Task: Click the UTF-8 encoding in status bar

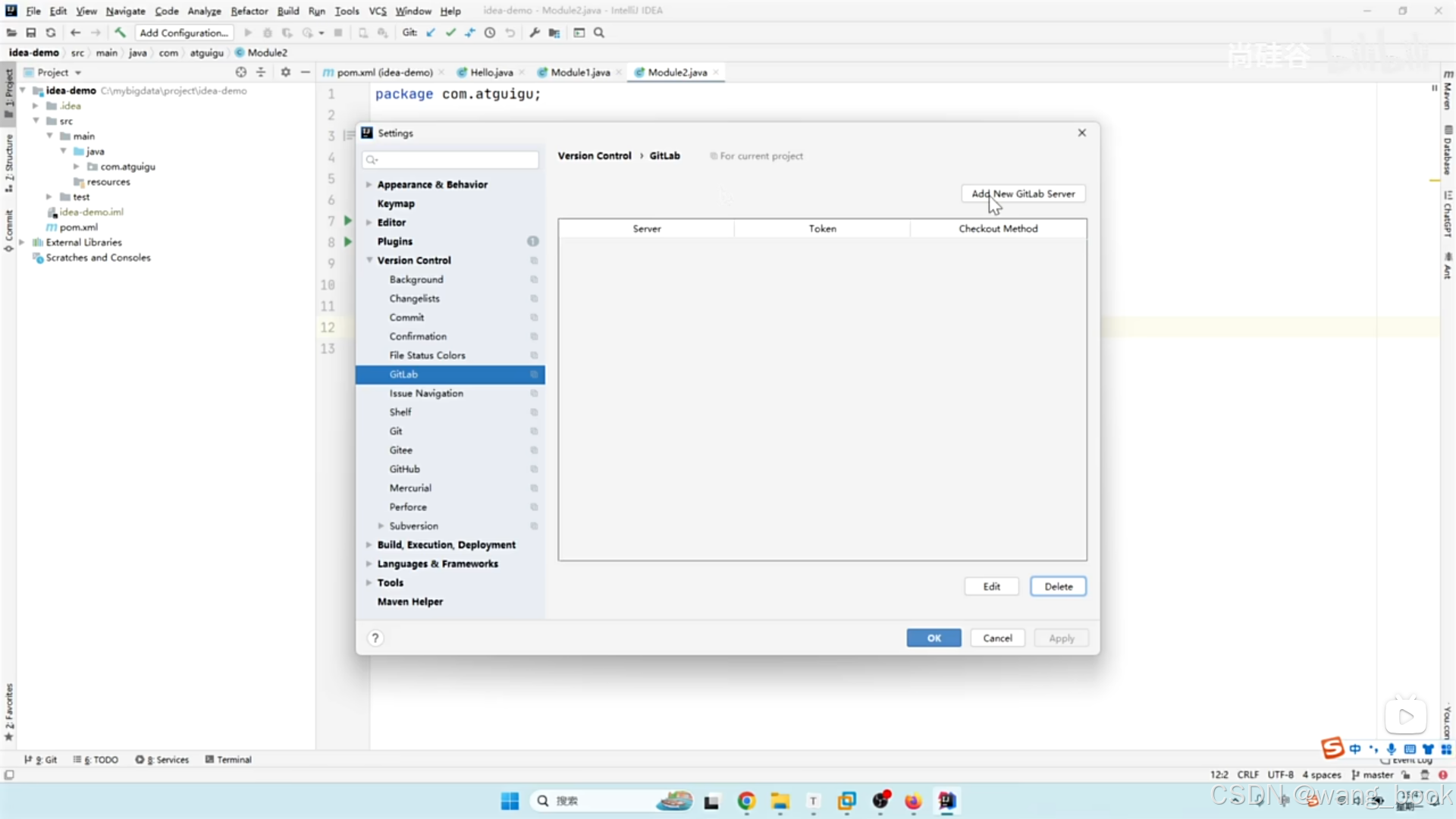Action: (x=1280, y=775)
